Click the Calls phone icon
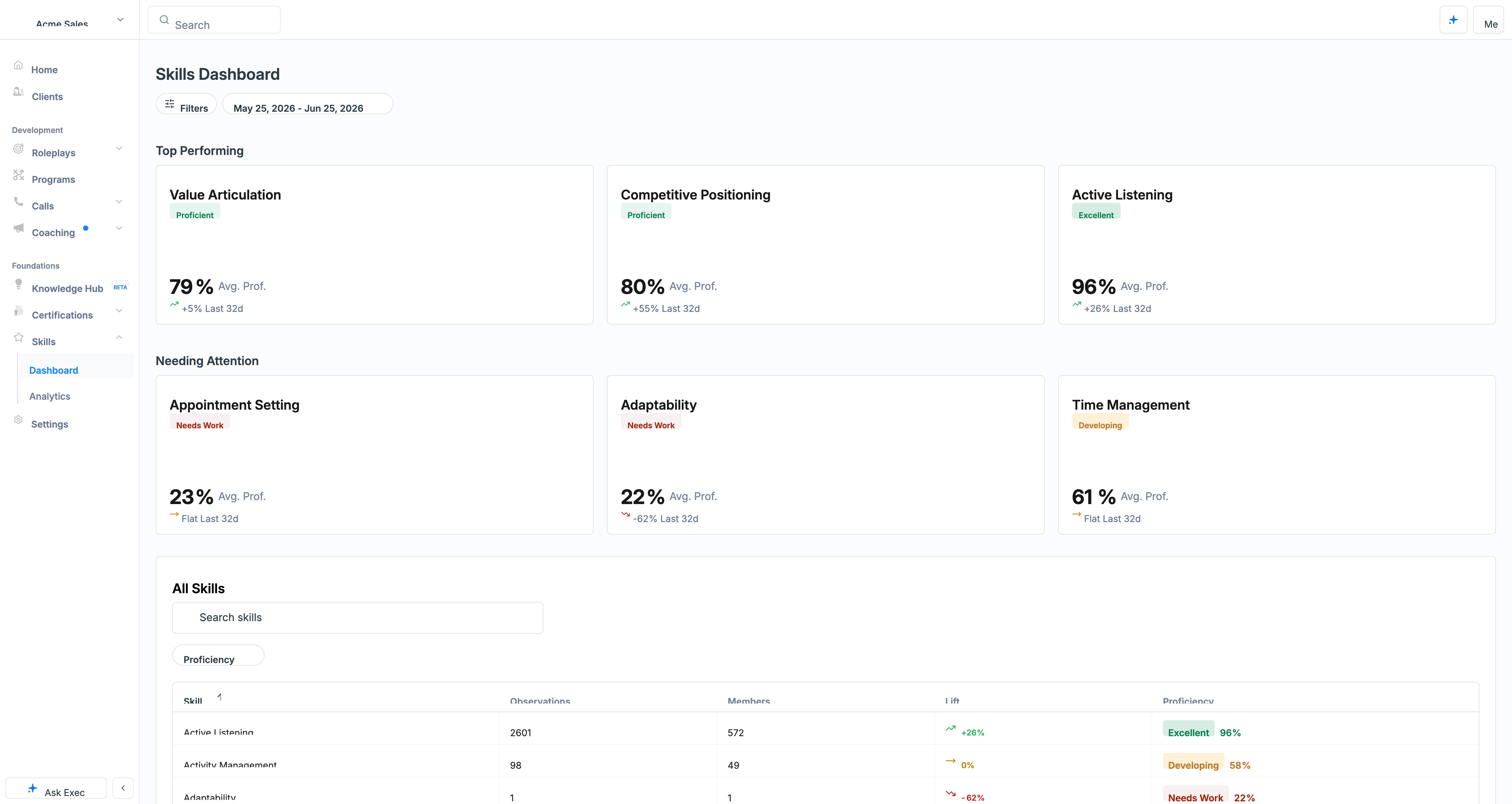Viewport: 1512px width, 804px height. [18, 201]
